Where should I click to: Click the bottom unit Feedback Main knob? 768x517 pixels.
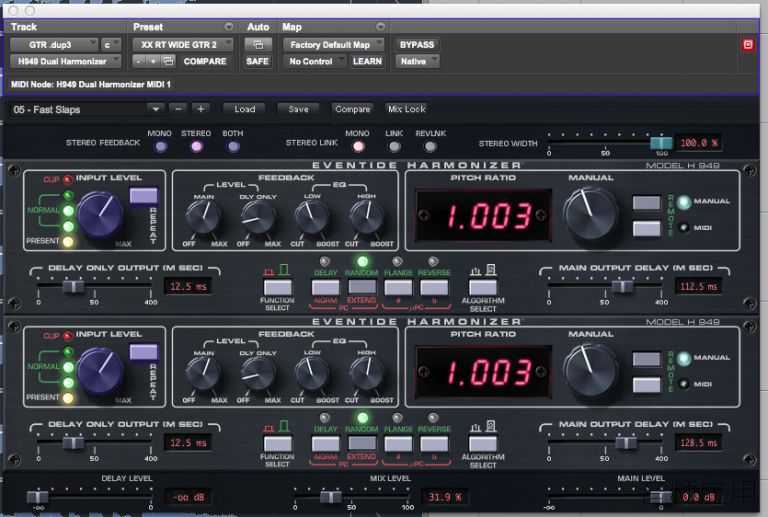click(203, 373)
